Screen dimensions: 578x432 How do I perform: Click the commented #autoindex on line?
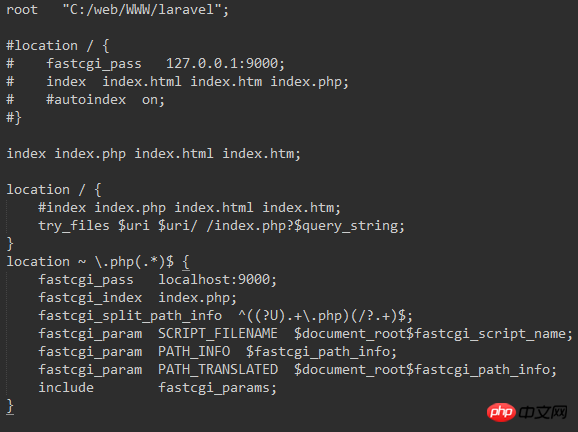pos(86,100)
